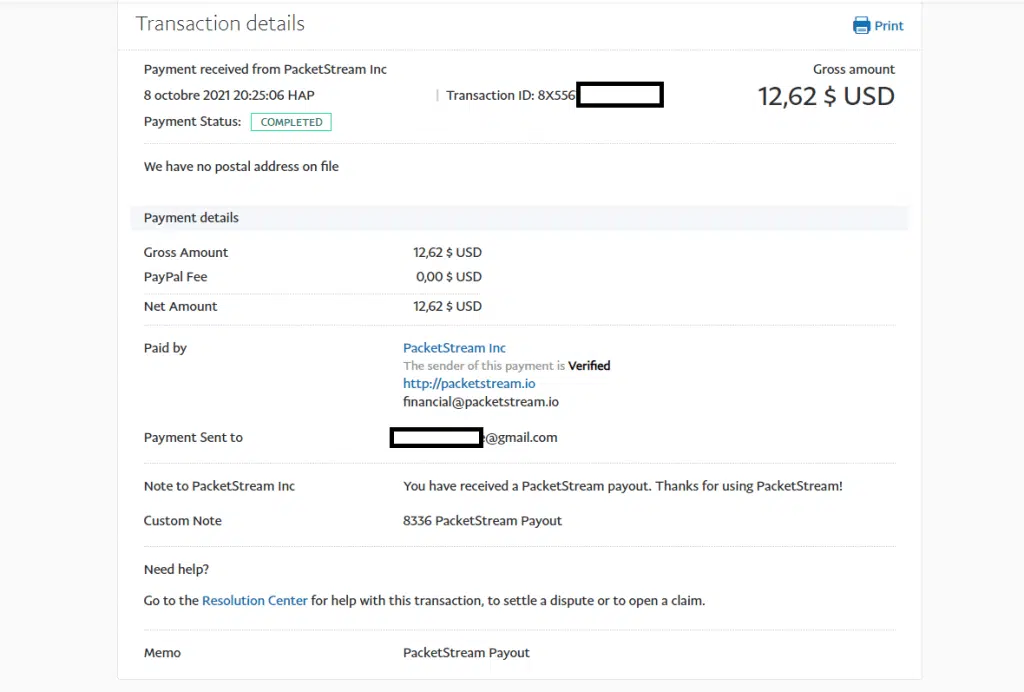Select the Transaction details heading
Screen dimensions: 1024x692
[220, 24]
